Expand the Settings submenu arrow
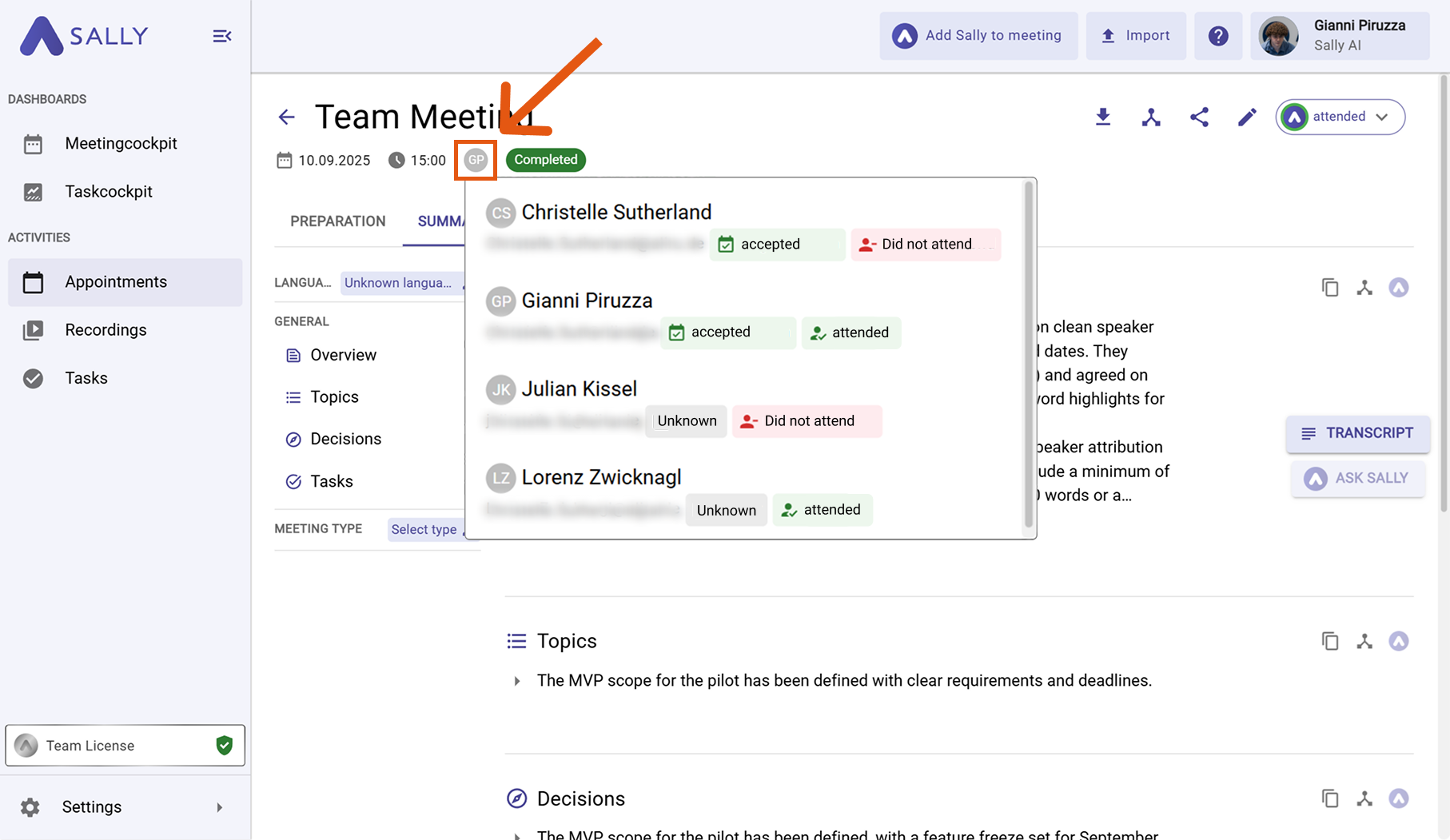Image resolution: width=1450 pixels, height=840 pixels. tap(219, 807)
